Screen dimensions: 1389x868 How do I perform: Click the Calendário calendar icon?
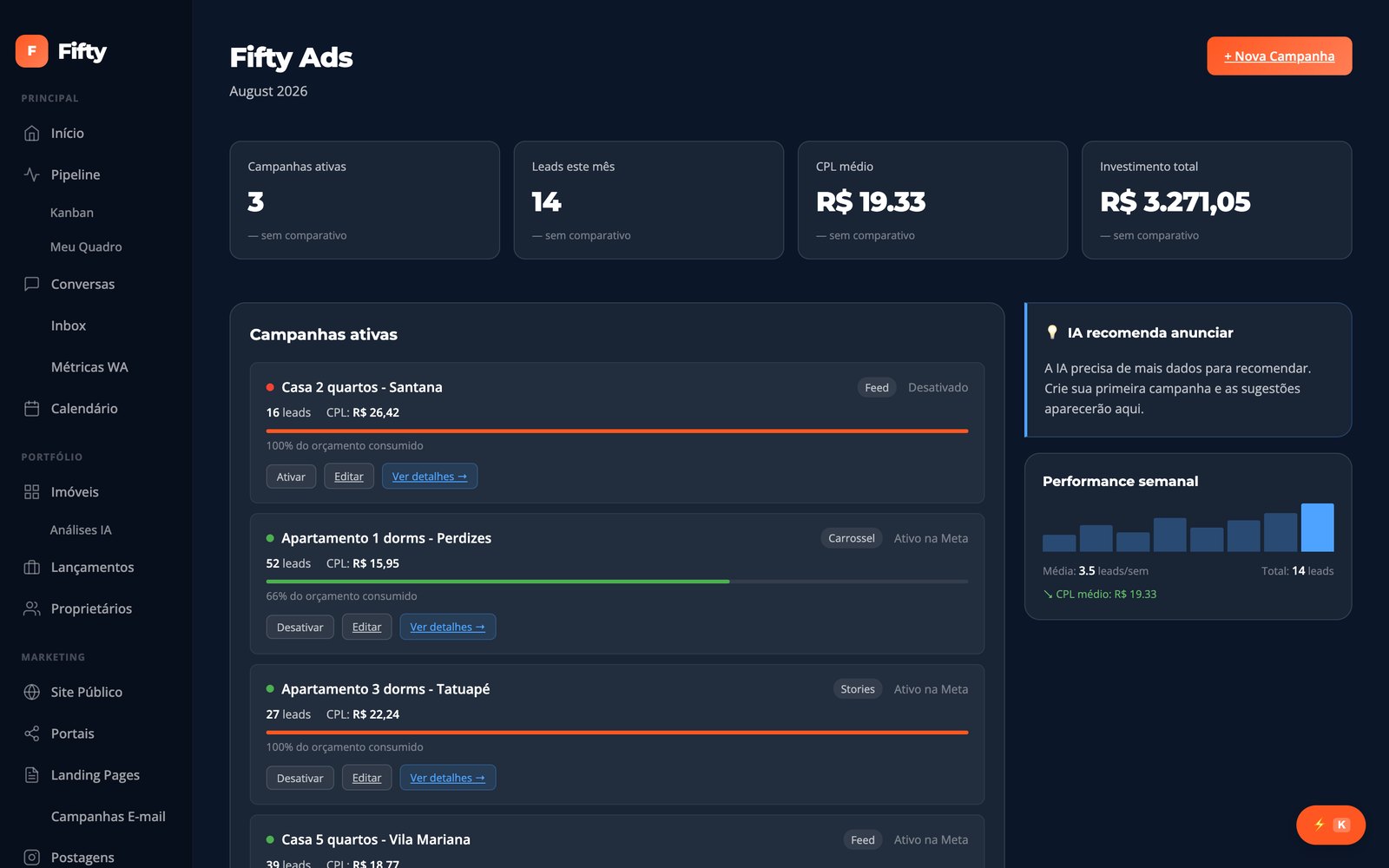(x=32, y=408)
